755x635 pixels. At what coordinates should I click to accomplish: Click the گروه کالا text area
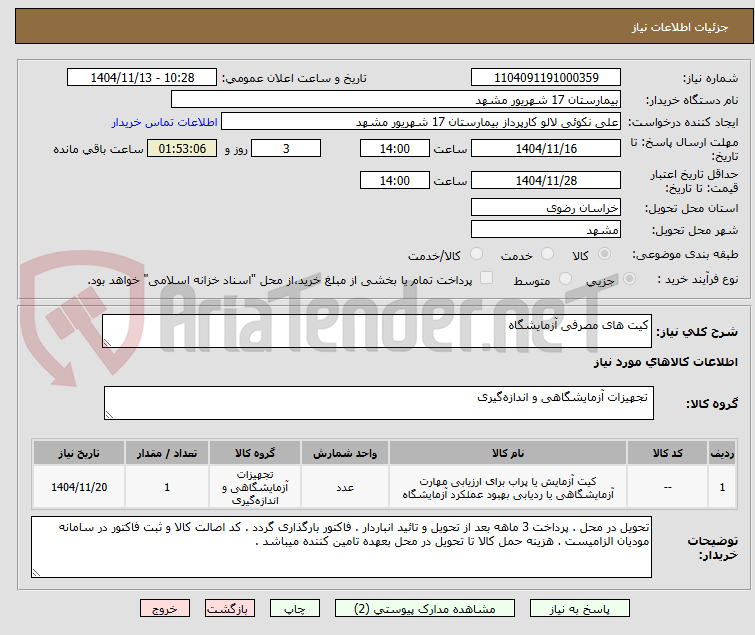[x=378, y=403]
